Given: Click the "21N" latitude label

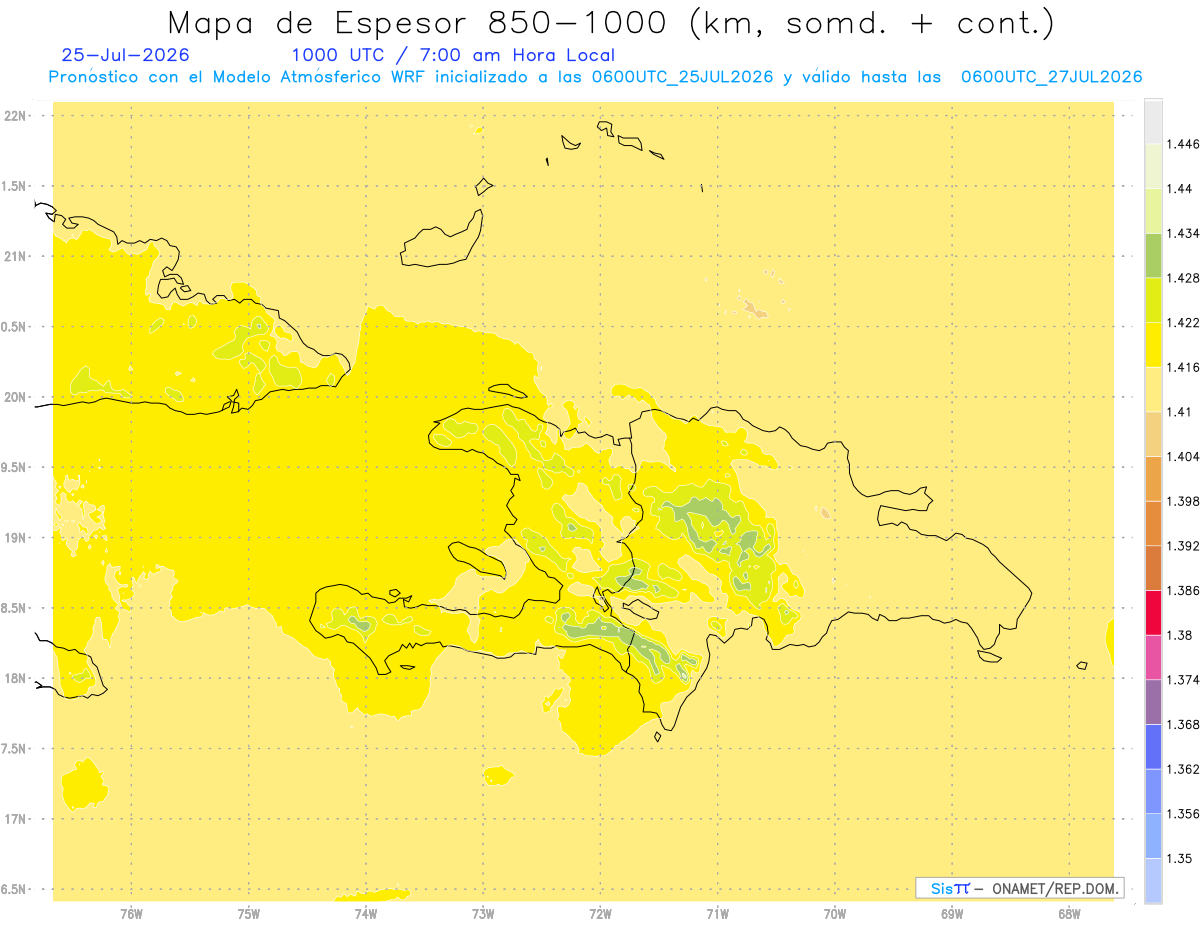Looking at the screenshot, I should 14,256.
